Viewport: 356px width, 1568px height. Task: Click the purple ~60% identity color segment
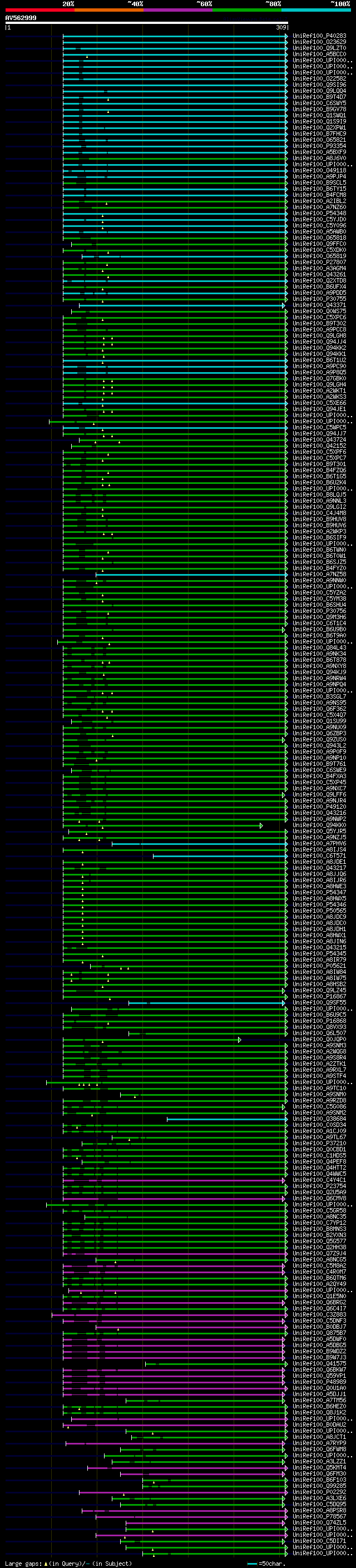[177, 10]
